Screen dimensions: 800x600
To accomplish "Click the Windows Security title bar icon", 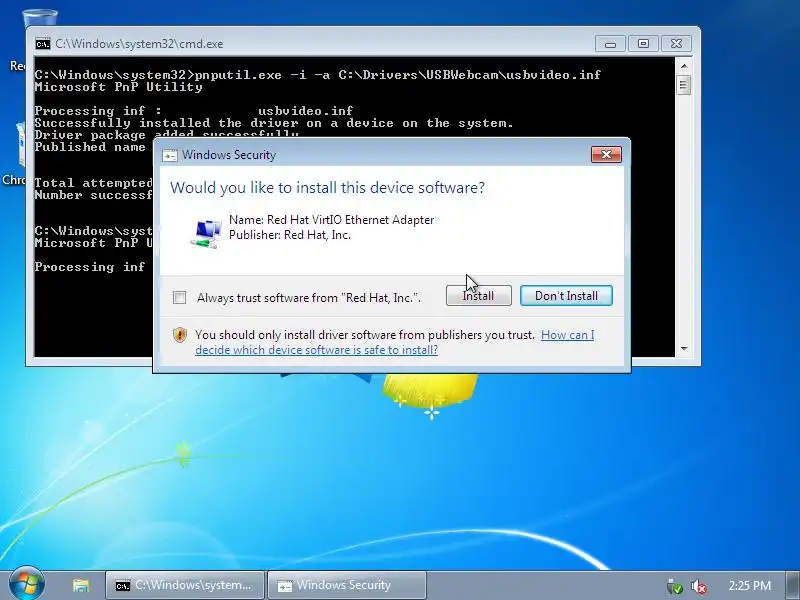I will [169, 156].
